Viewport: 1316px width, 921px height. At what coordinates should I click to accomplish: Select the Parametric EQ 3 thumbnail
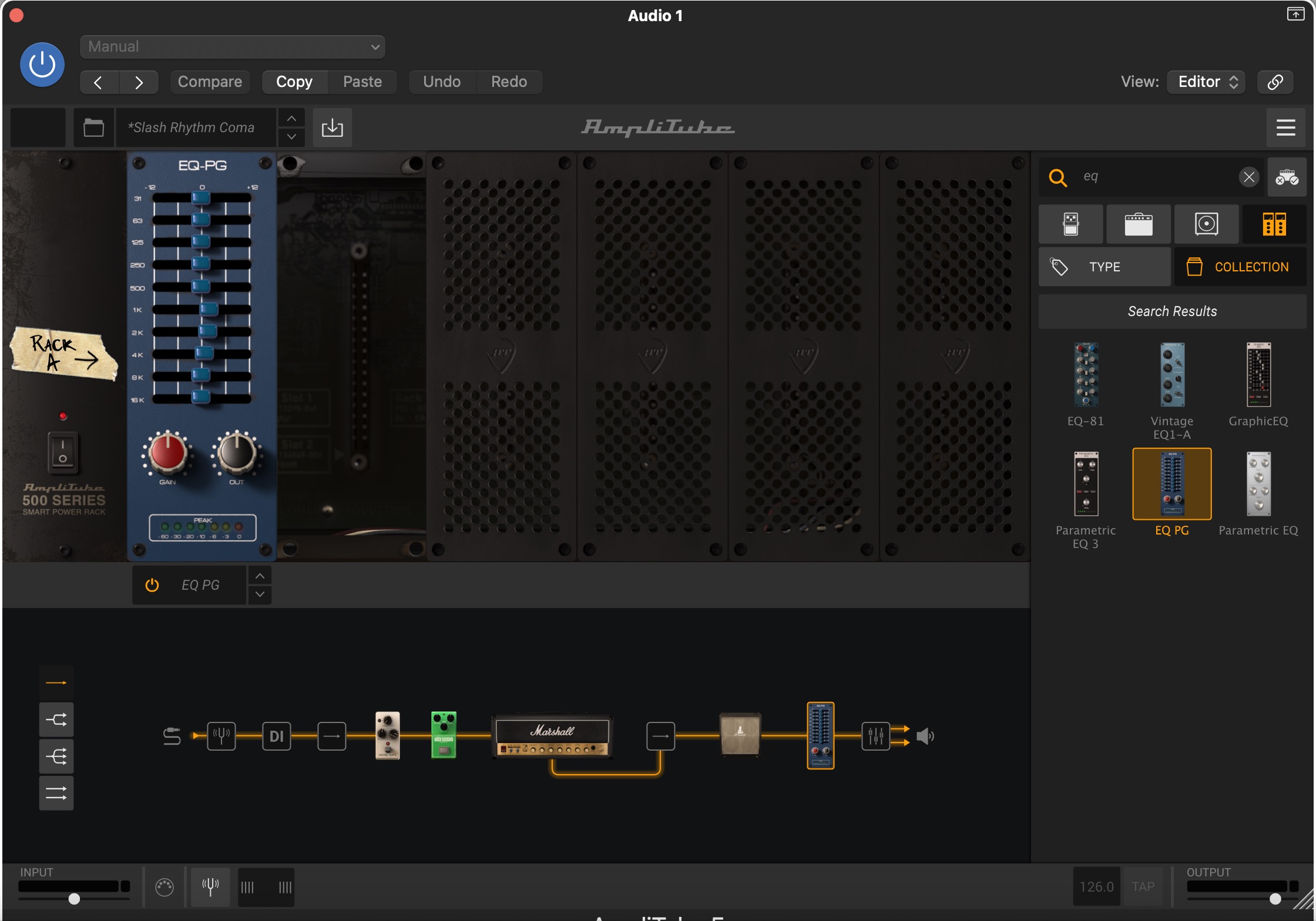[1086, 484]
